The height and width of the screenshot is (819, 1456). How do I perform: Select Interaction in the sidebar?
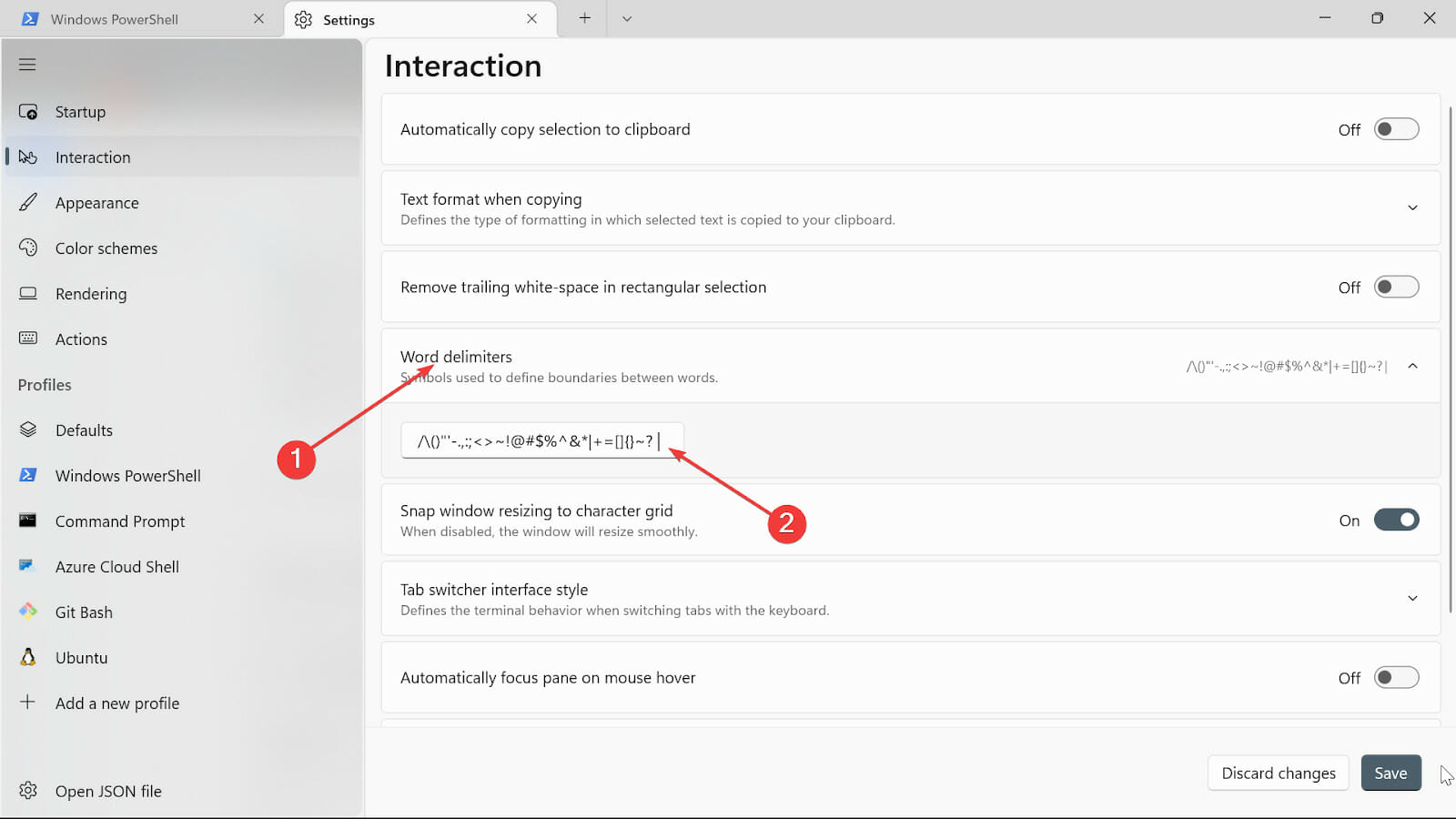(x=182, y=157)
